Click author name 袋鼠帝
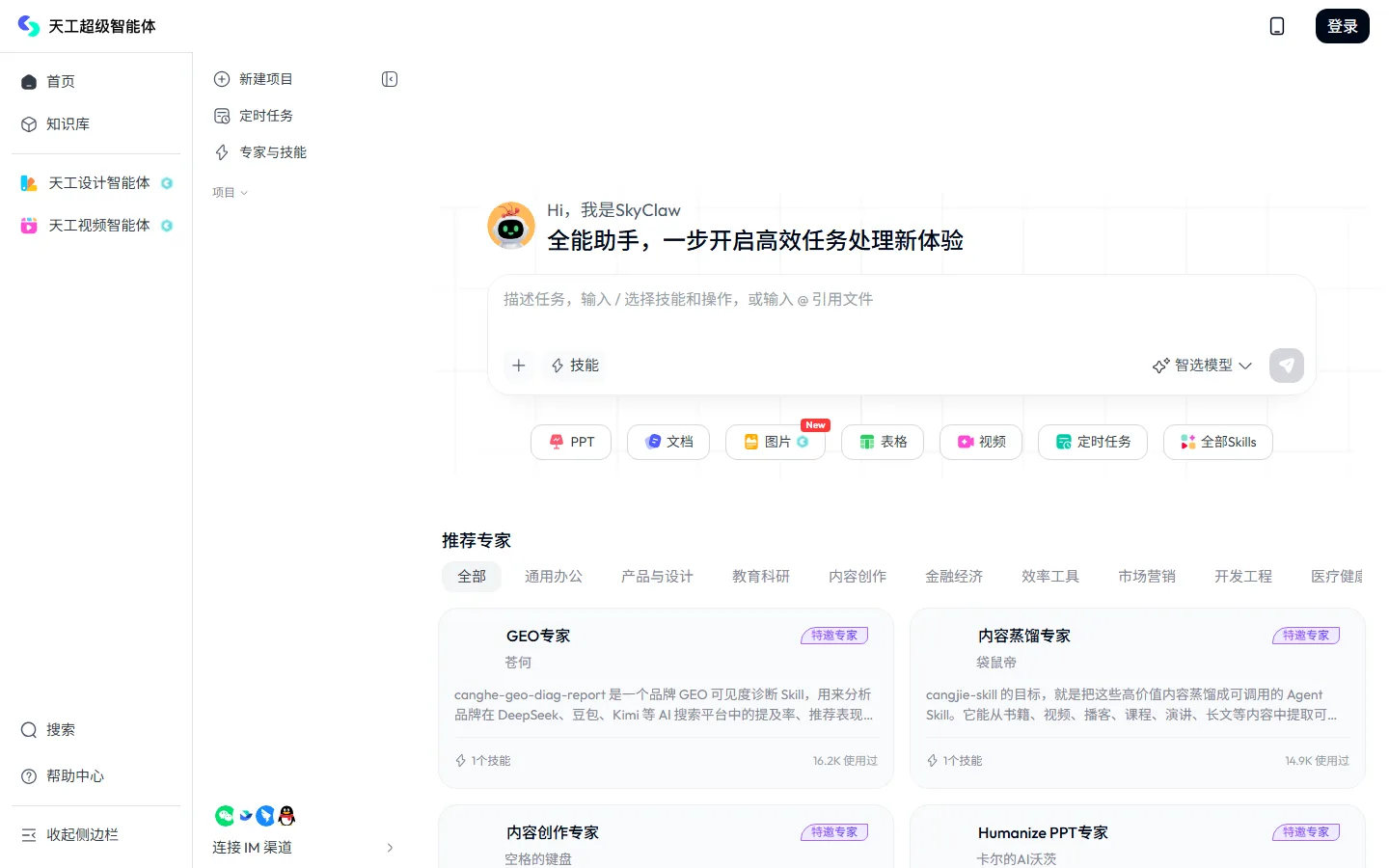Viewport: 1389px width, 868px height. tap(996, 663)
